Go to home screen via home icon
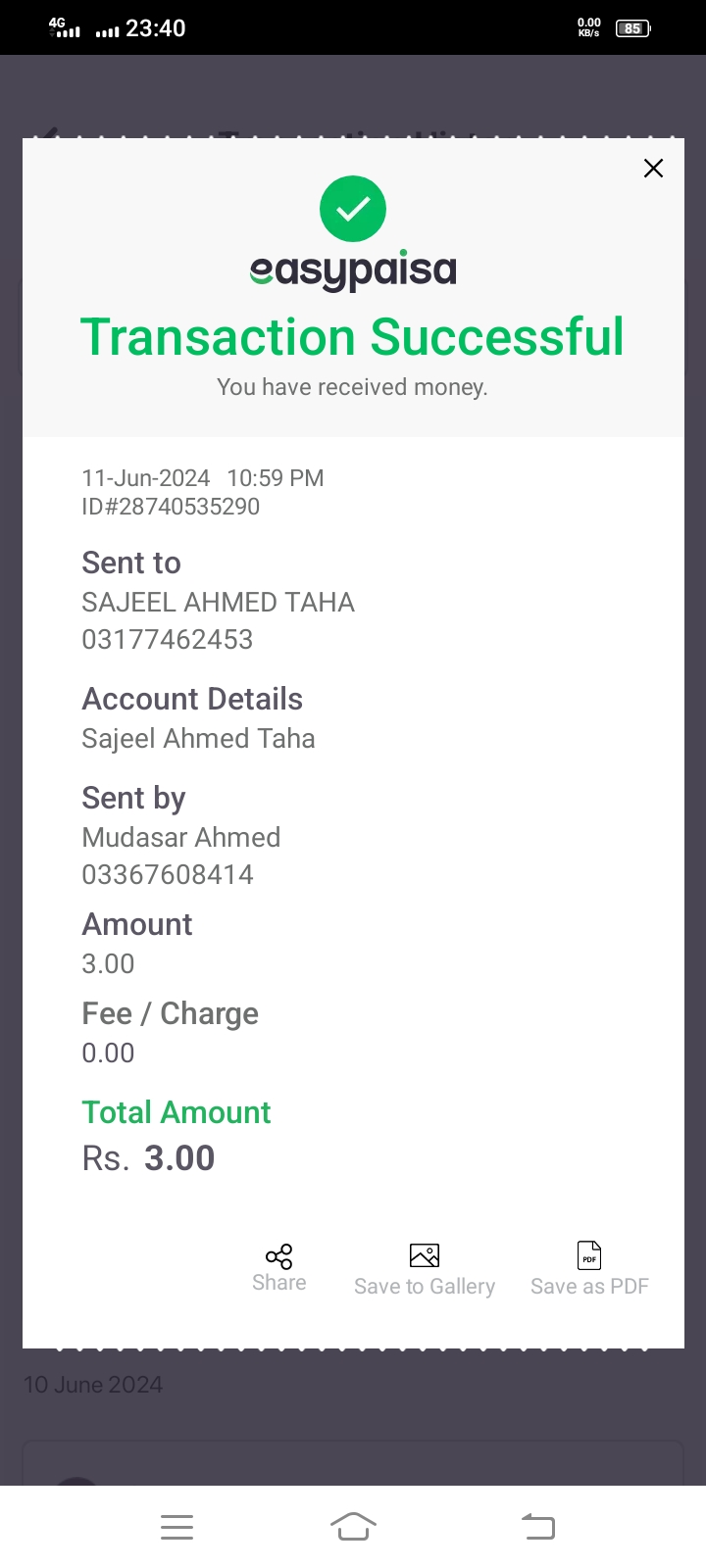 pos(353,1527)
